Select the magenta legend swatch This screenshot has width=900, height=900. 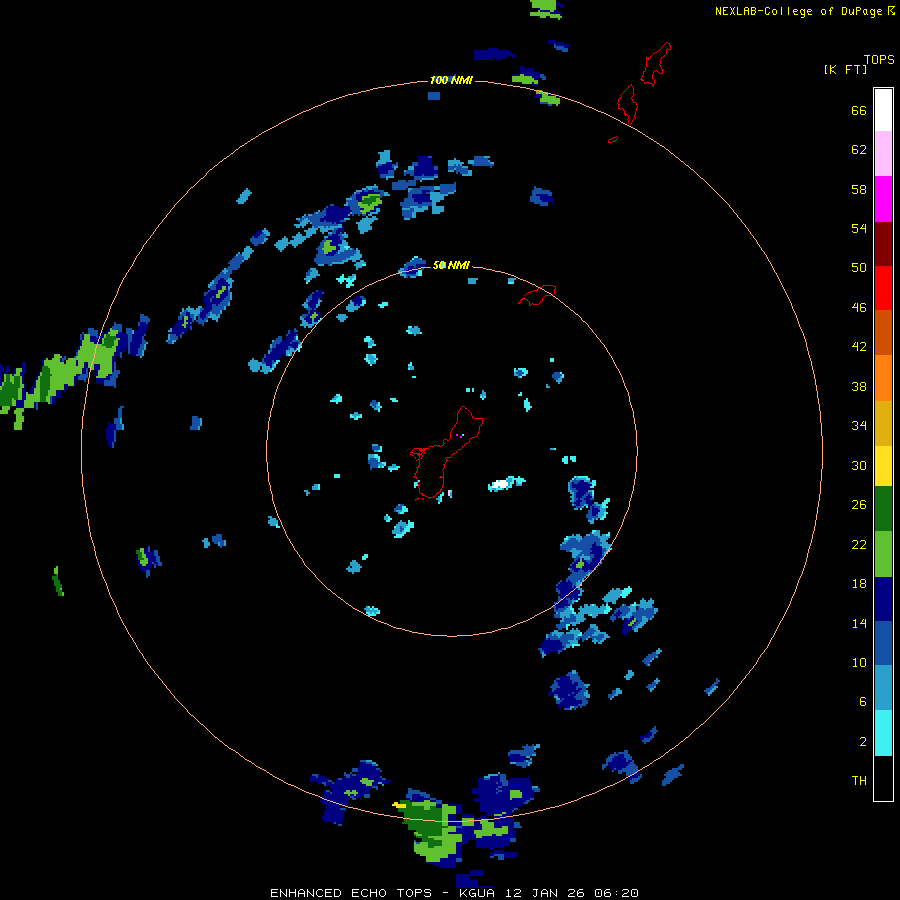(883, 199)
